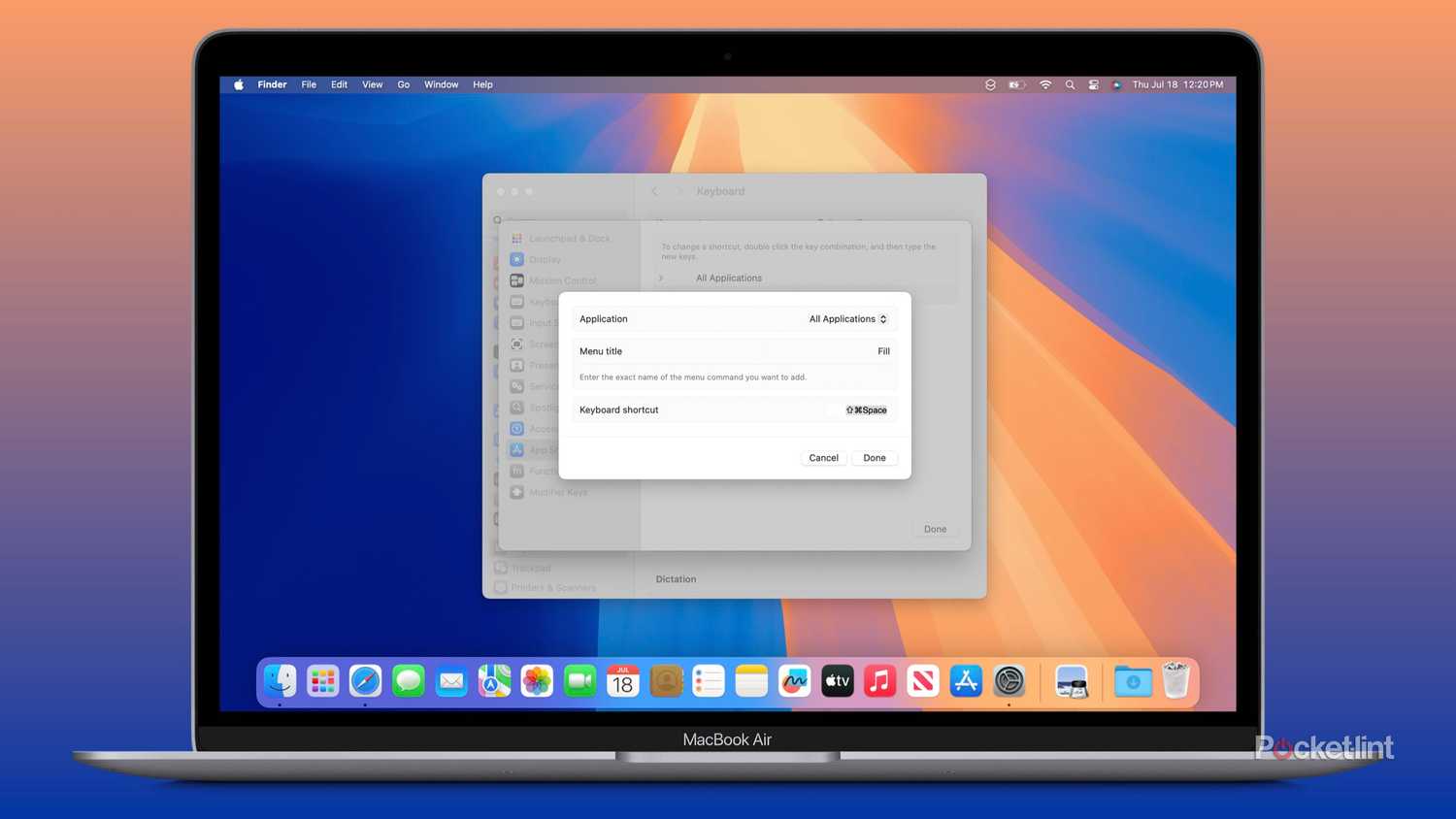
Task: Open the Trash in the Dock
Action: click(x=1175, y=681)
